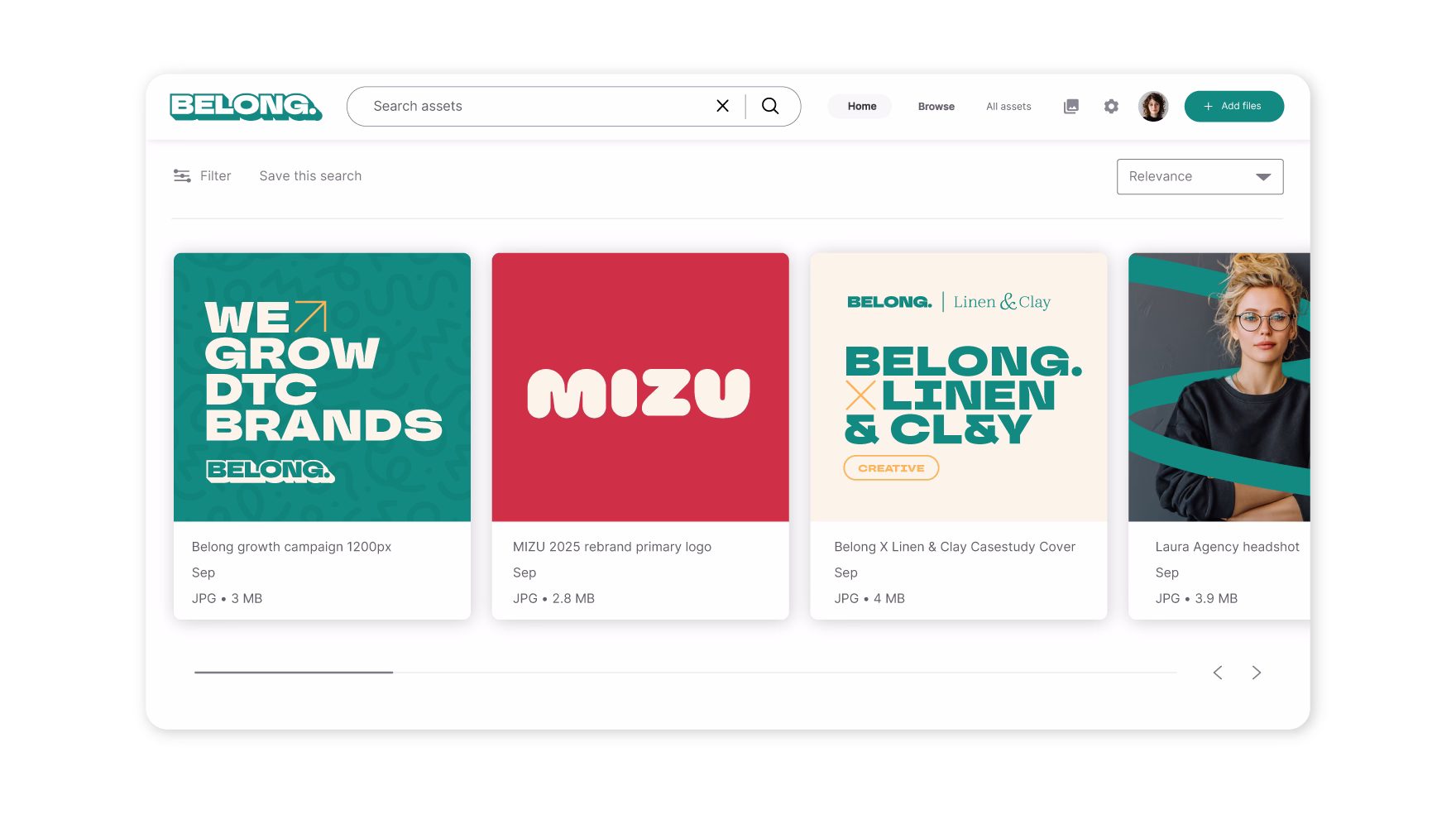Screen dimensions: 1456x819
Task: Open the We Grow DTC Brands thumbnail
Action: 322,387
